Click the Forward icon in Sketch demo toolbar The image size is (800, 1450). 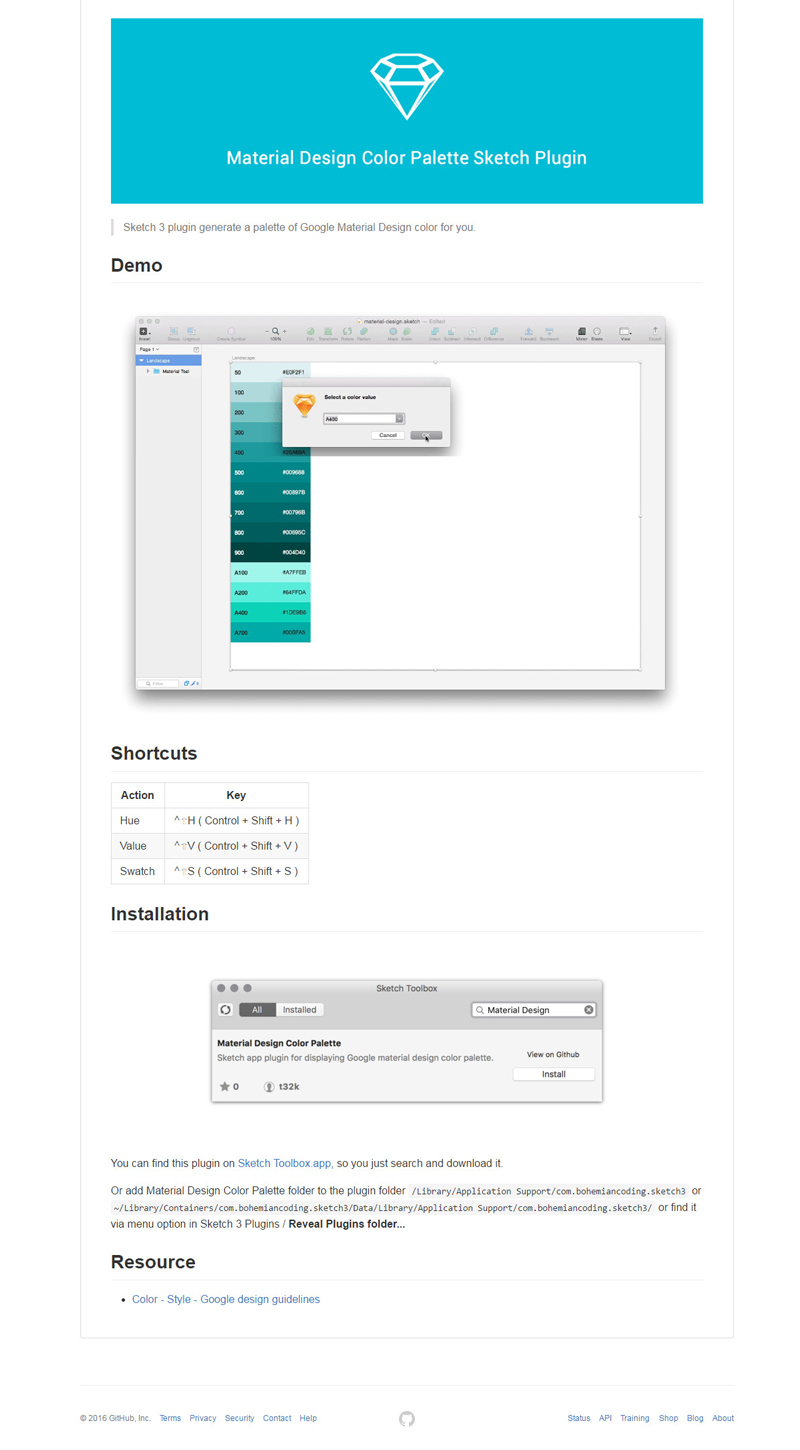pyautogui.click(x=529, y=333)
